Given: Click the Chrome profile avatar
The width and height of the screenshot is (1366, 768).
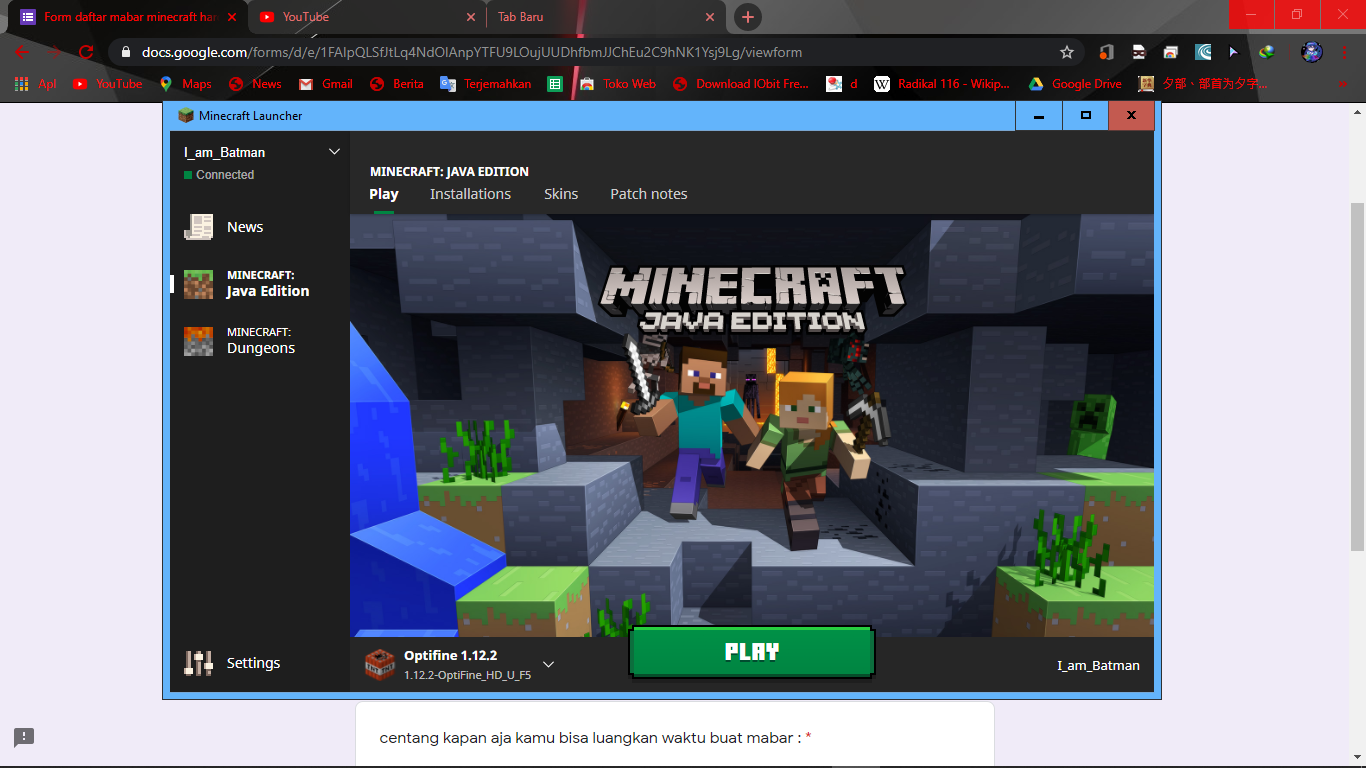Looking at the screenshot, I should (x=1312, y=52).
